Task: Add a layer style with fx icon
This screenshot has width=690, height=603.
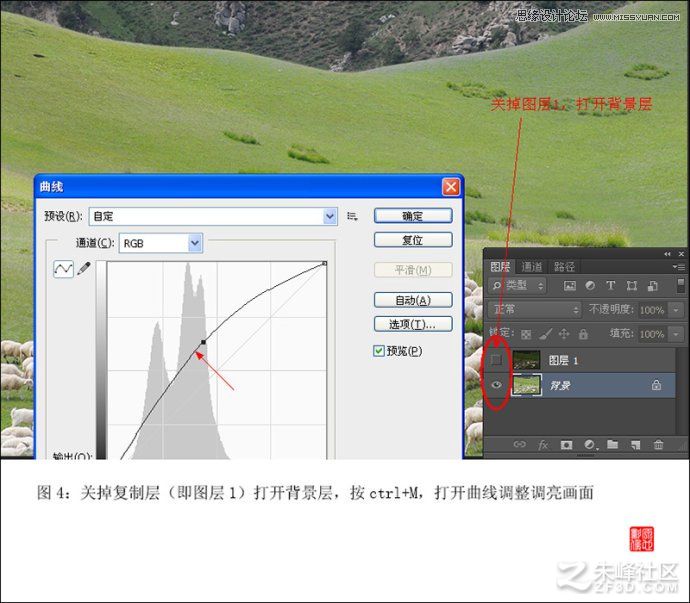Action: tap(543, 445)
